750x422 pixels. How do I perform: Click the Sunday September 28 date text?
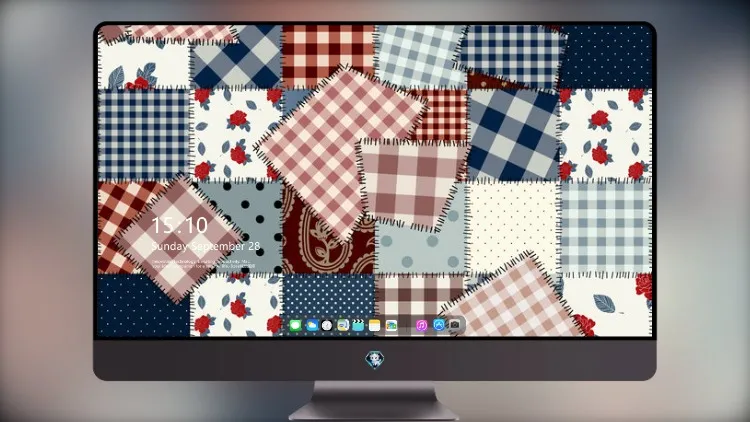click(x=206, y=246)
